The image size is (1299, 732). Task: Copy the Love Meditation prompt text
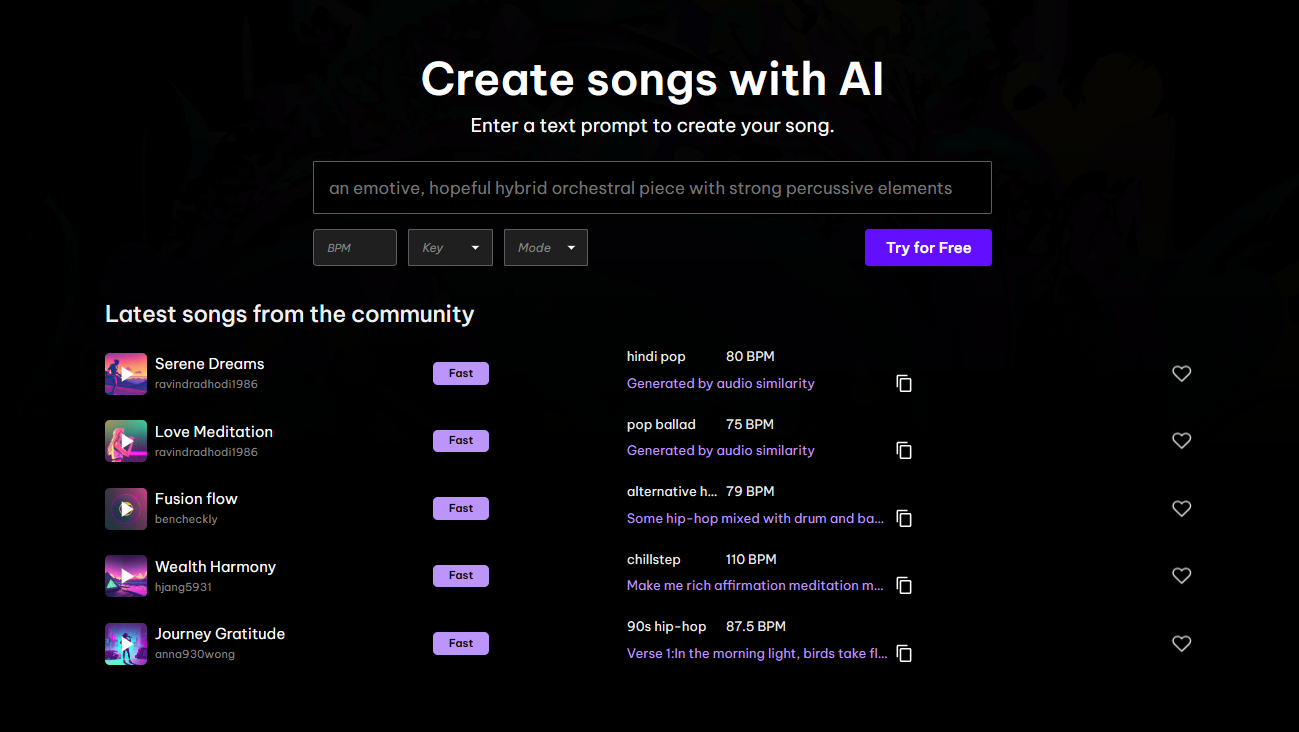click(x=904, y=451)
